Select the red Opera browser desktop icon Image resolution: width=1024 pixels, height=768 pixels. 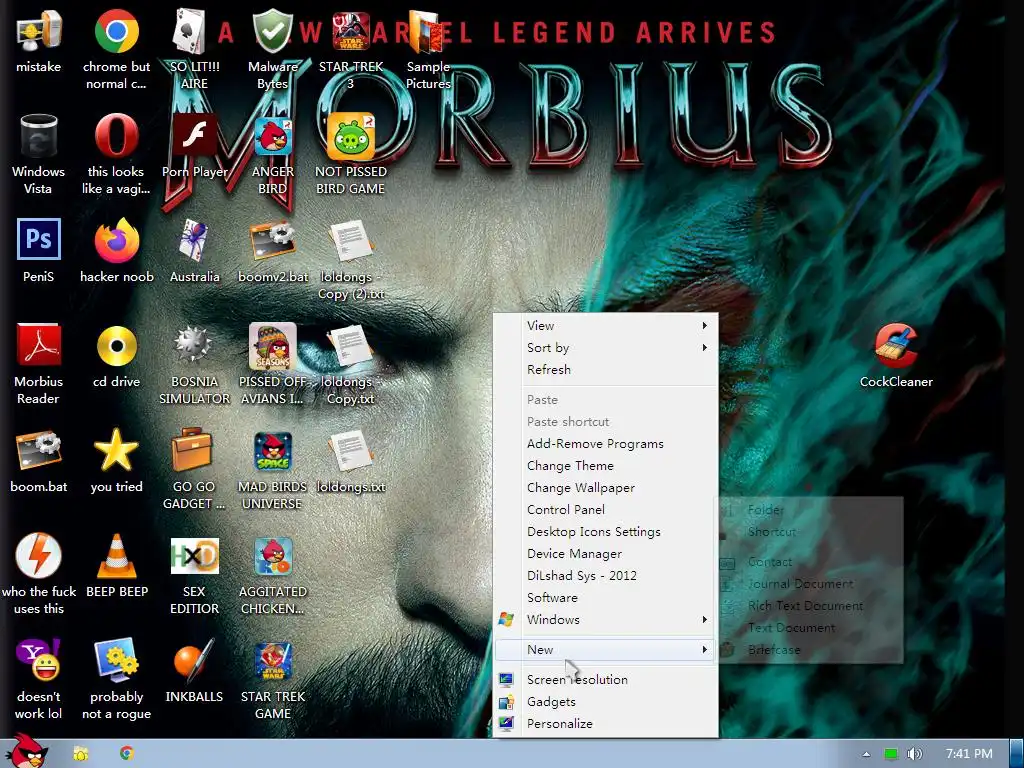coord(116,136)
